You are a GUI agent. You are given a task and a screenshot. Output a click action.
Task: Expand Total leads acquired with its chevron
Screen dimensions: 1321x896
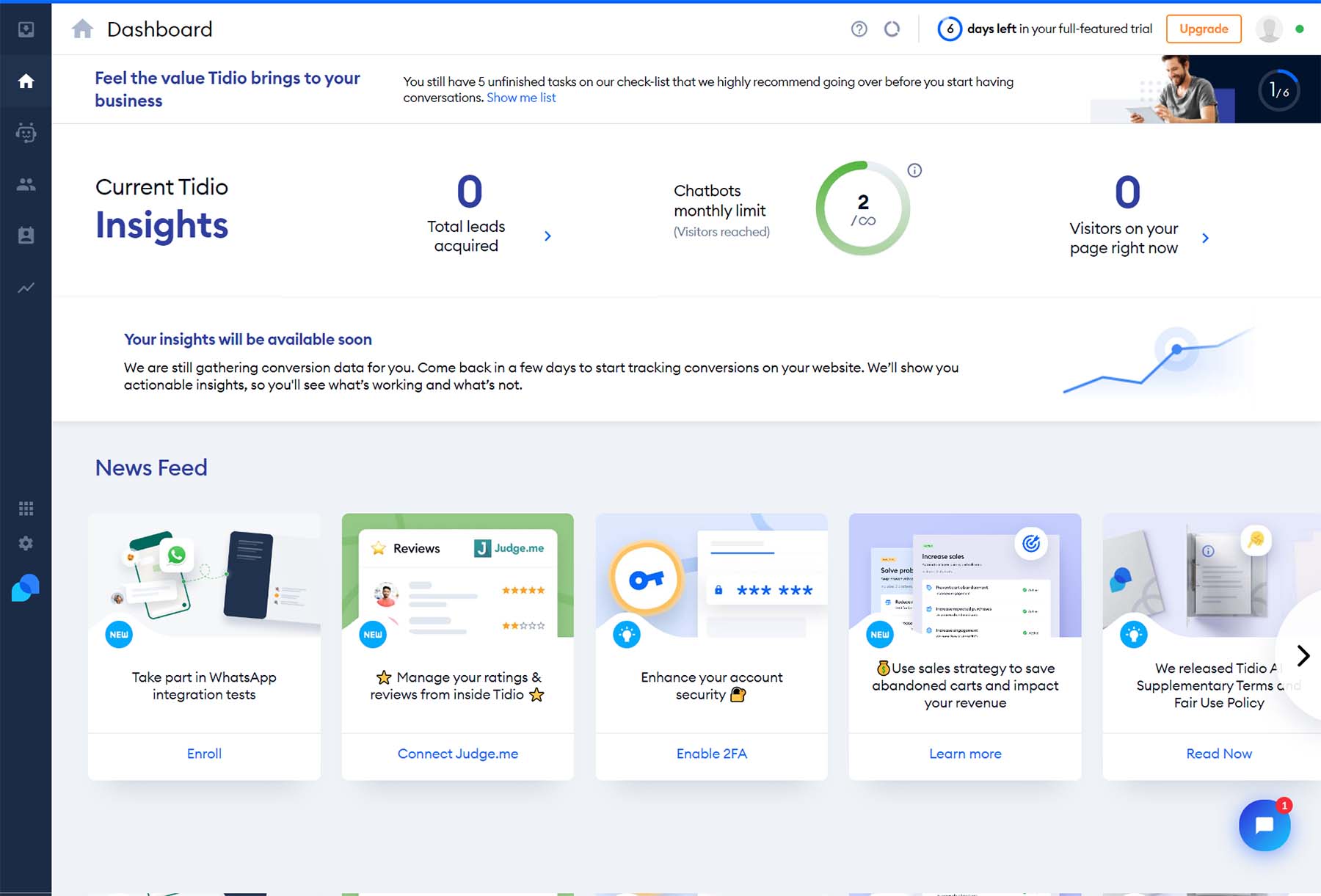pyautogui.click(x=547, y=236)
